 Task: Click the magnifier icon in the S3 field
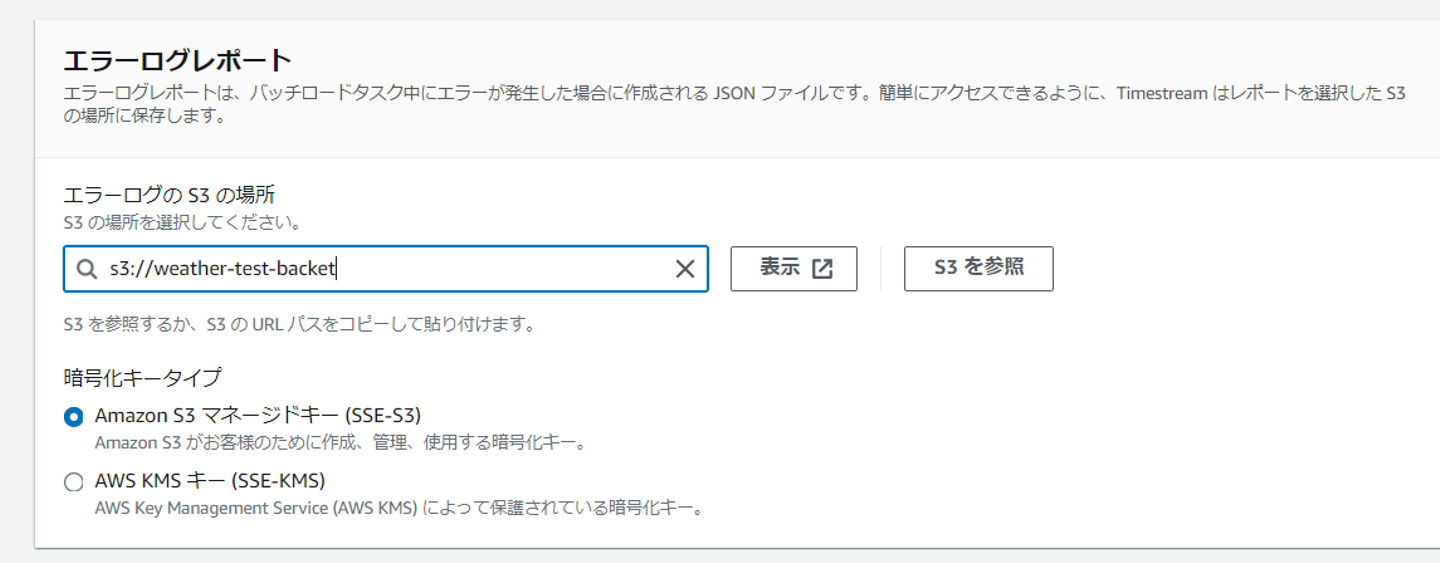coord(88,269)
